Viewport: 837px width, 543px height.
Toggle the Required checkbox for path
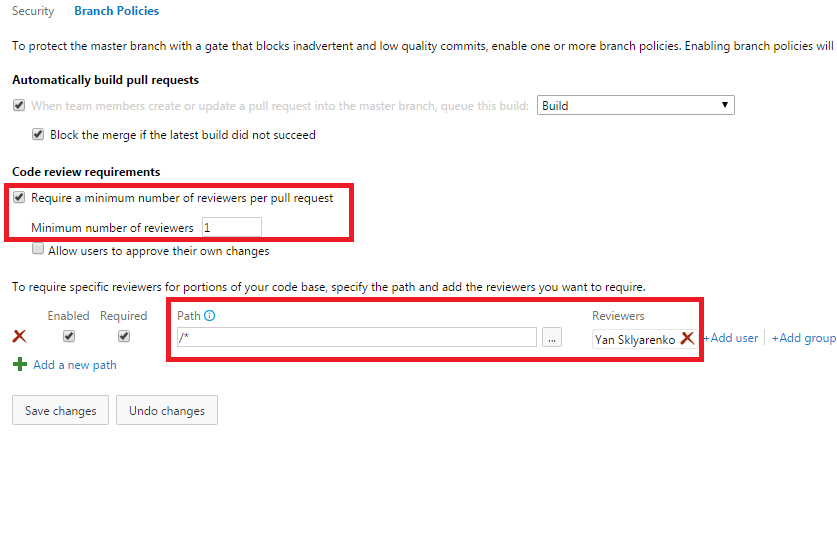coord(124,336)
